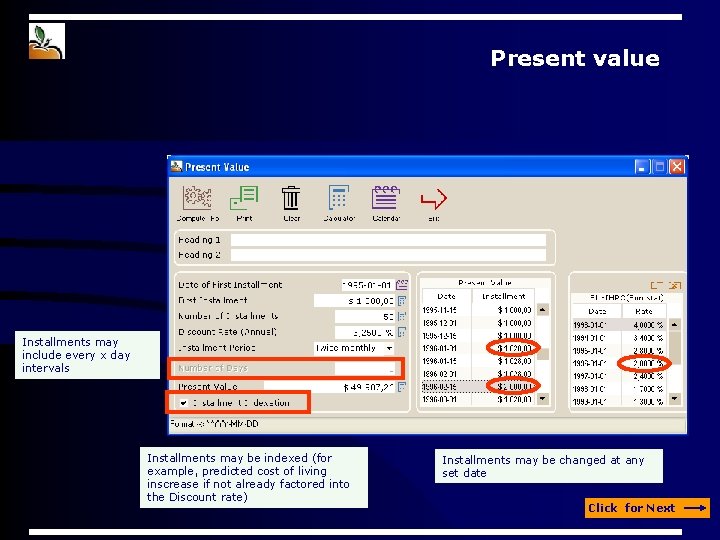Close the Present Value window
Screen dimensions: 720x540
coord(676,167)
